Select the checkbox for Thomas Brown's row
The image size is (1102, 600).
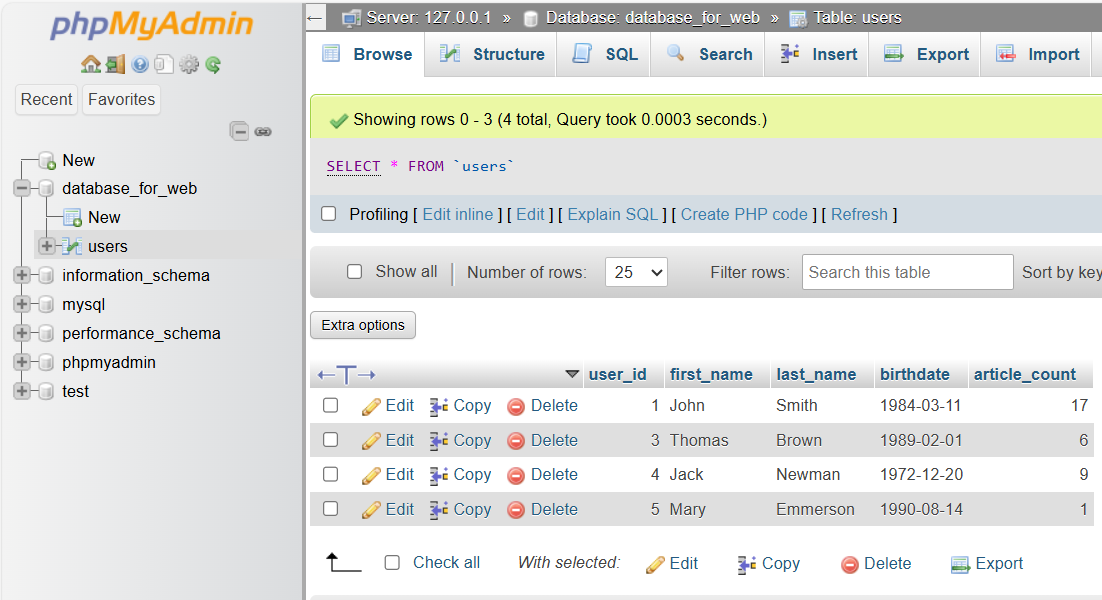coord(331,440)
